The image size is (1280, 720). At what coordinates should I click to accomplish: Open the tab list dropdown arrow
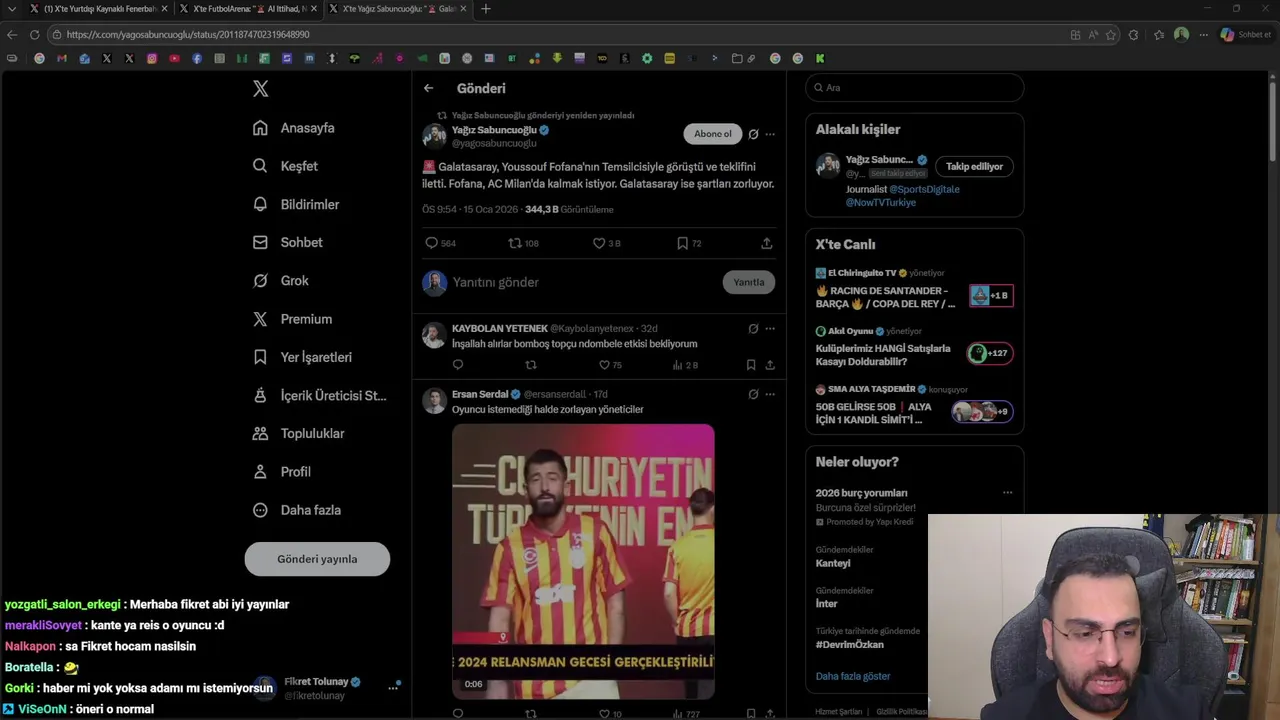11,9
